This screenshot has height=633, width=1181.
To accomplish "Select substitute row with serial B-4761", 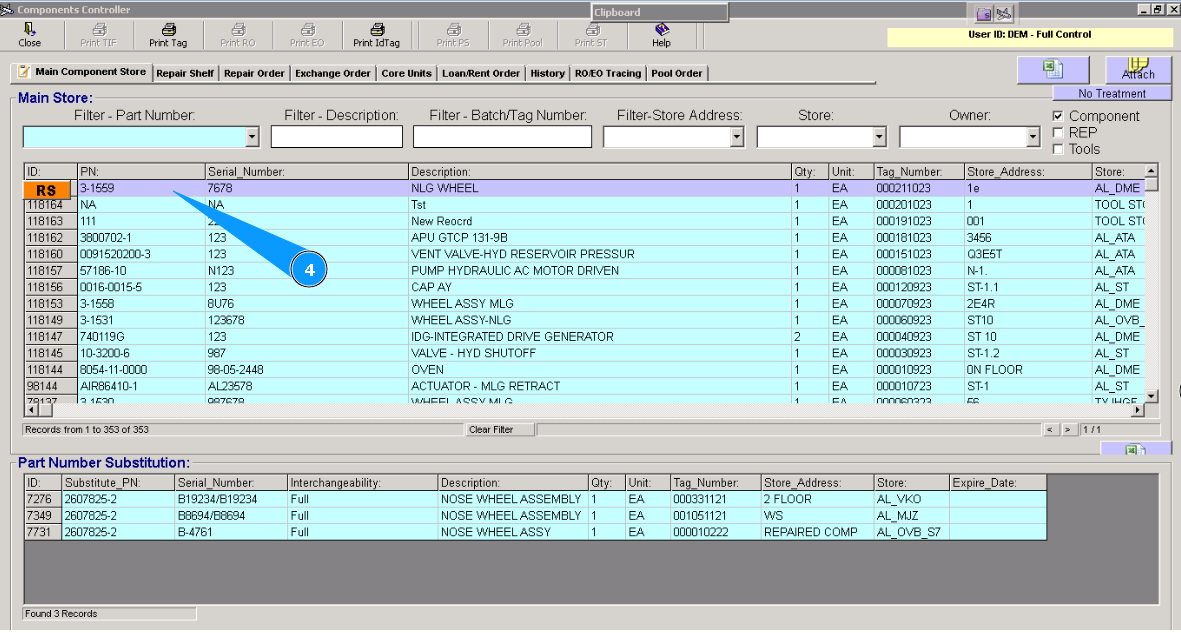I will pos(536,532).
